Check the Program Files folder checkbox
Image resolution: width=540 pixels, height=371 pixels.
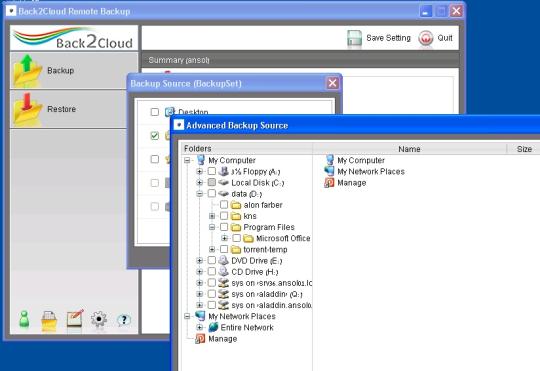(x=224, y=227)
